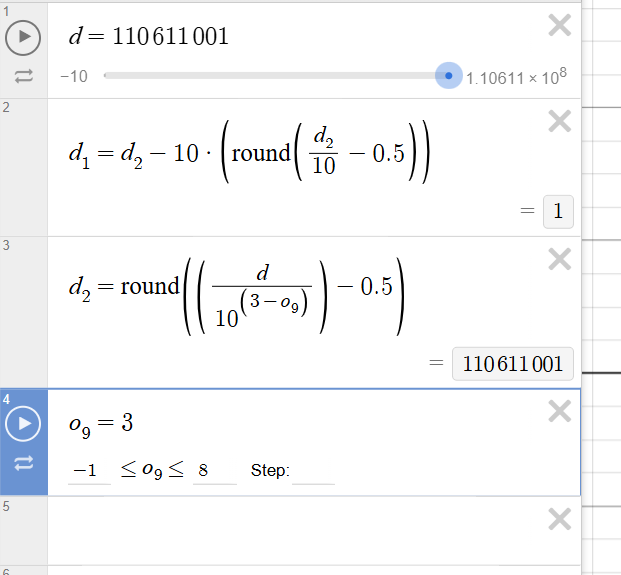Toggle loop mode for d slider
This screenshot has height=575, width=621.
(23, 76)
